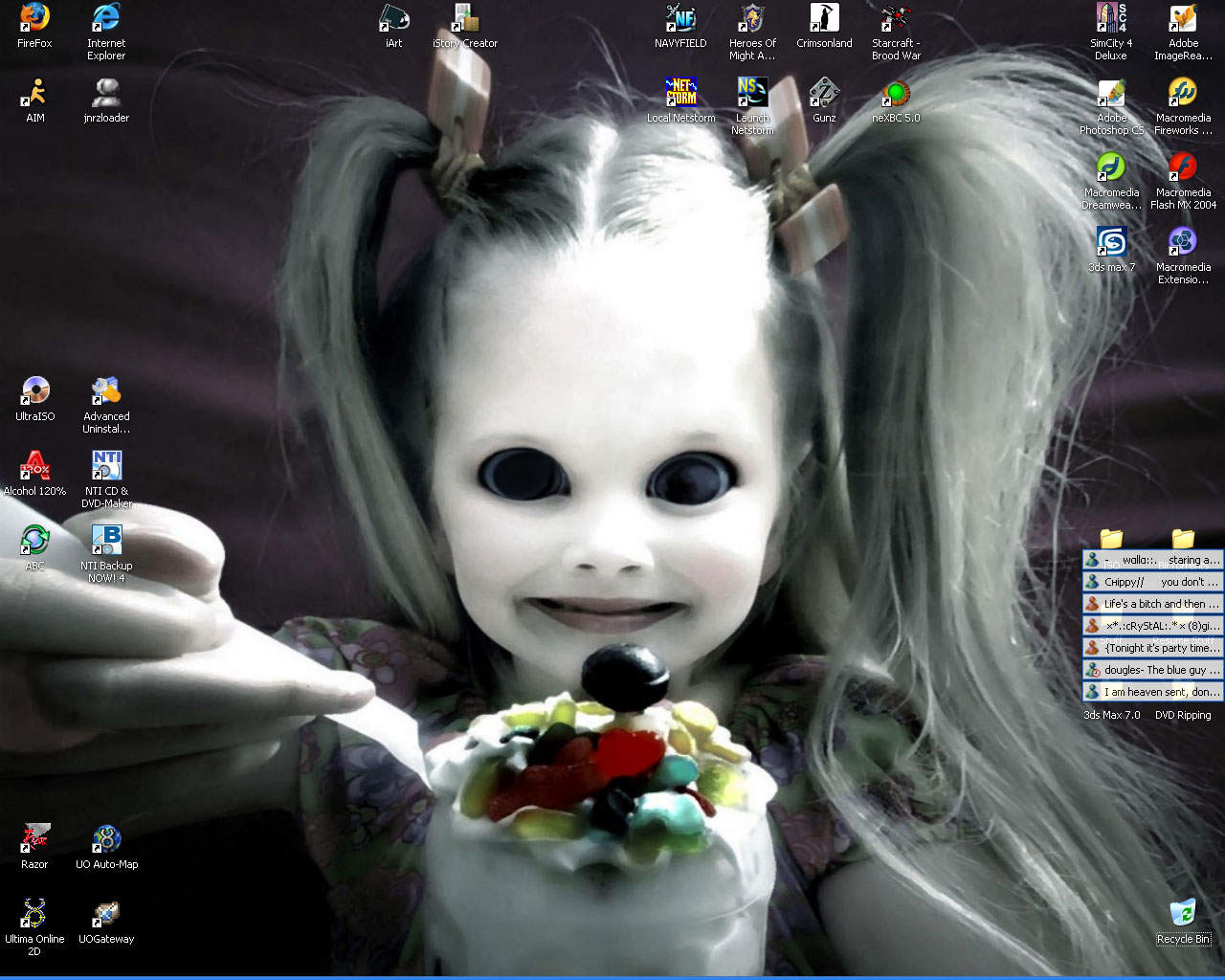The width and height of the screenshot is (1225, 980).
Task: Select the 3ds max 7 icon
Action: [x=1111, y=243]
